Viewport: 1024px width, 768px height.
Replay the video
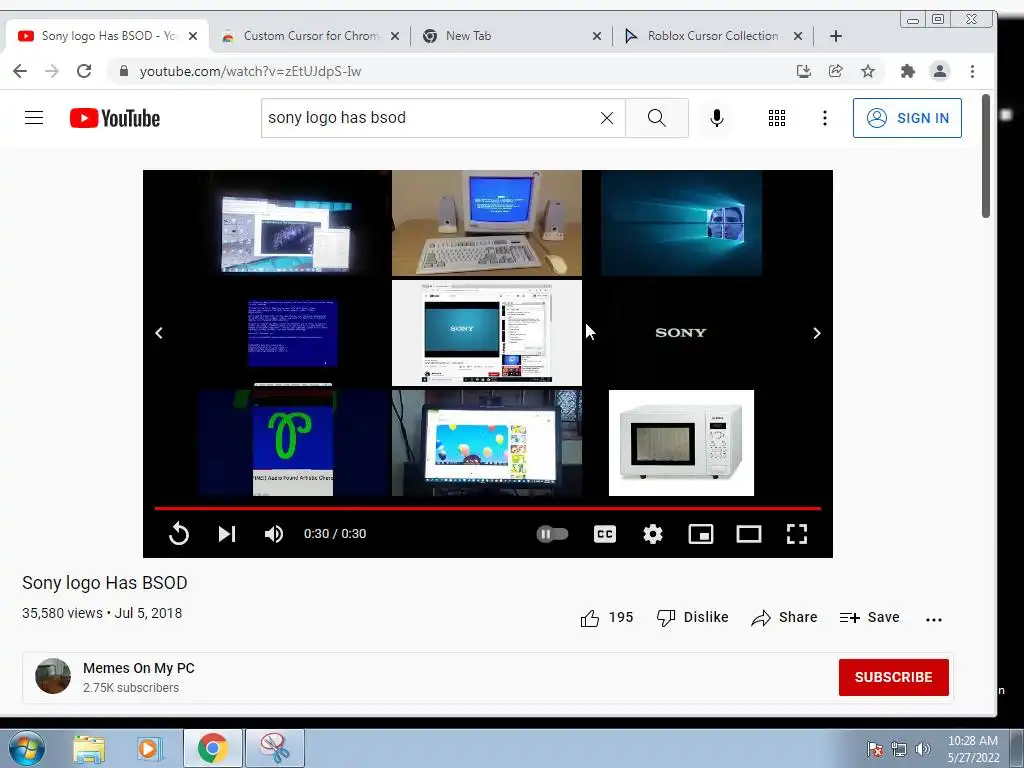click(178, 534)
